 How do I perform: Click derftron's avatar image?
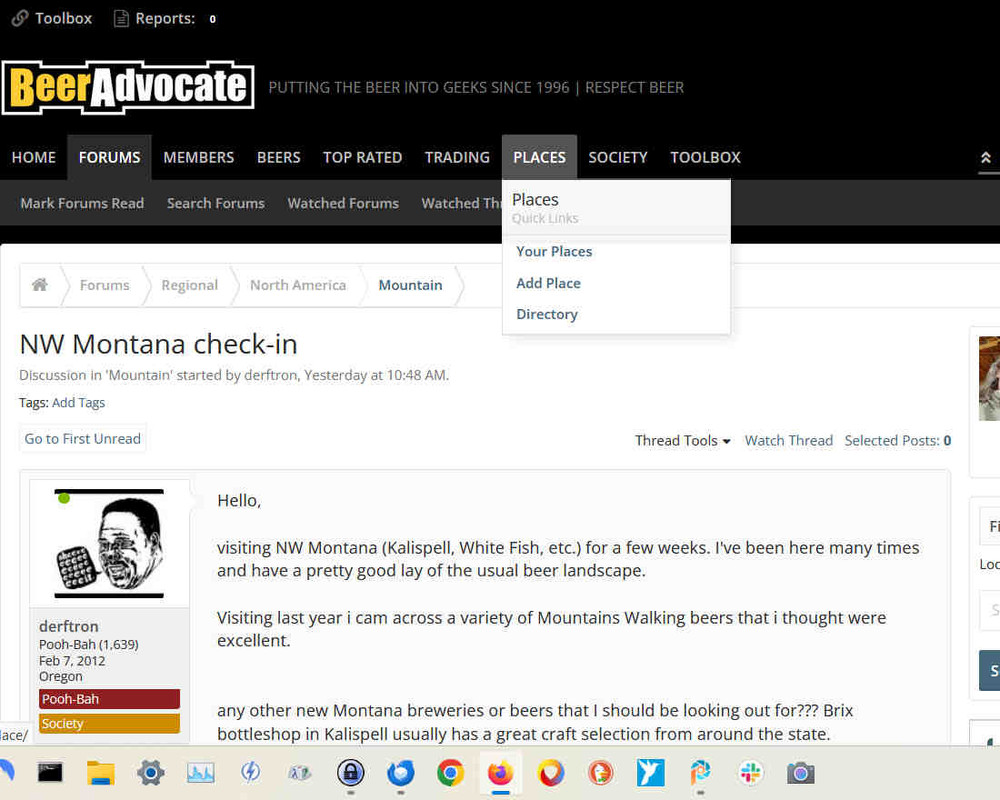109,544
